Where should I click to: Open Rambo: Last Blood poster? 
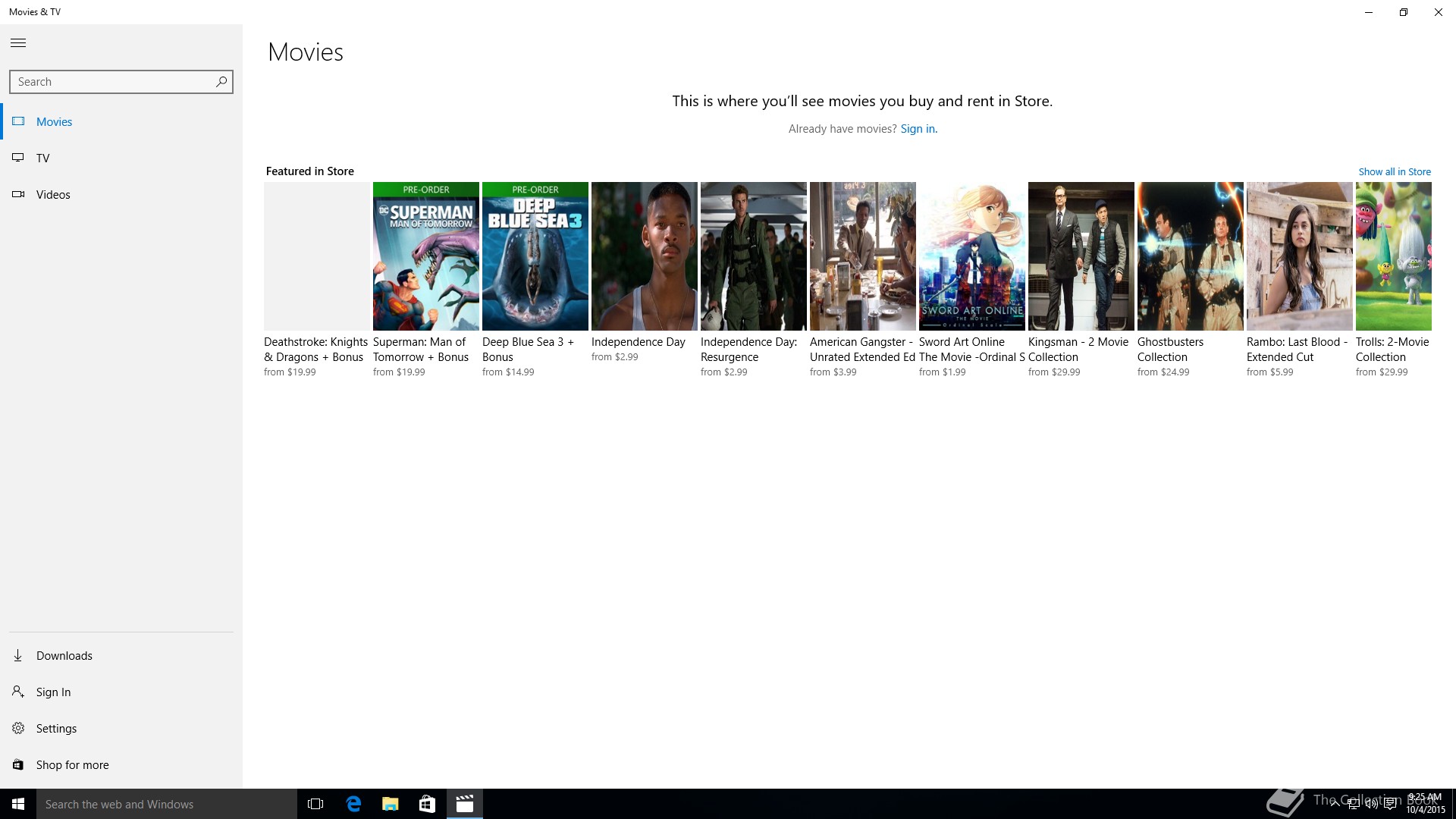1300,256
